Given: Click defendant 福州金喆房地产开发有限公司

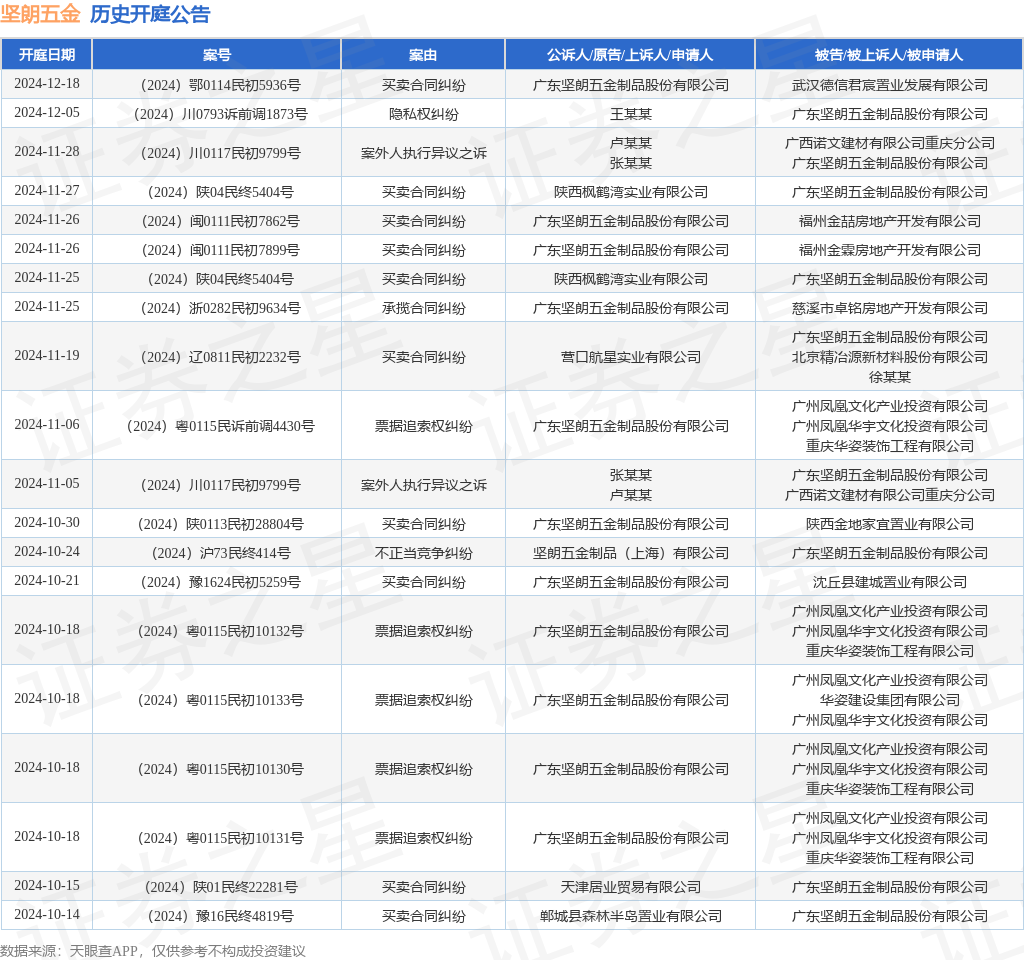Looking at the screenshot, I should [x=889, y=221].
